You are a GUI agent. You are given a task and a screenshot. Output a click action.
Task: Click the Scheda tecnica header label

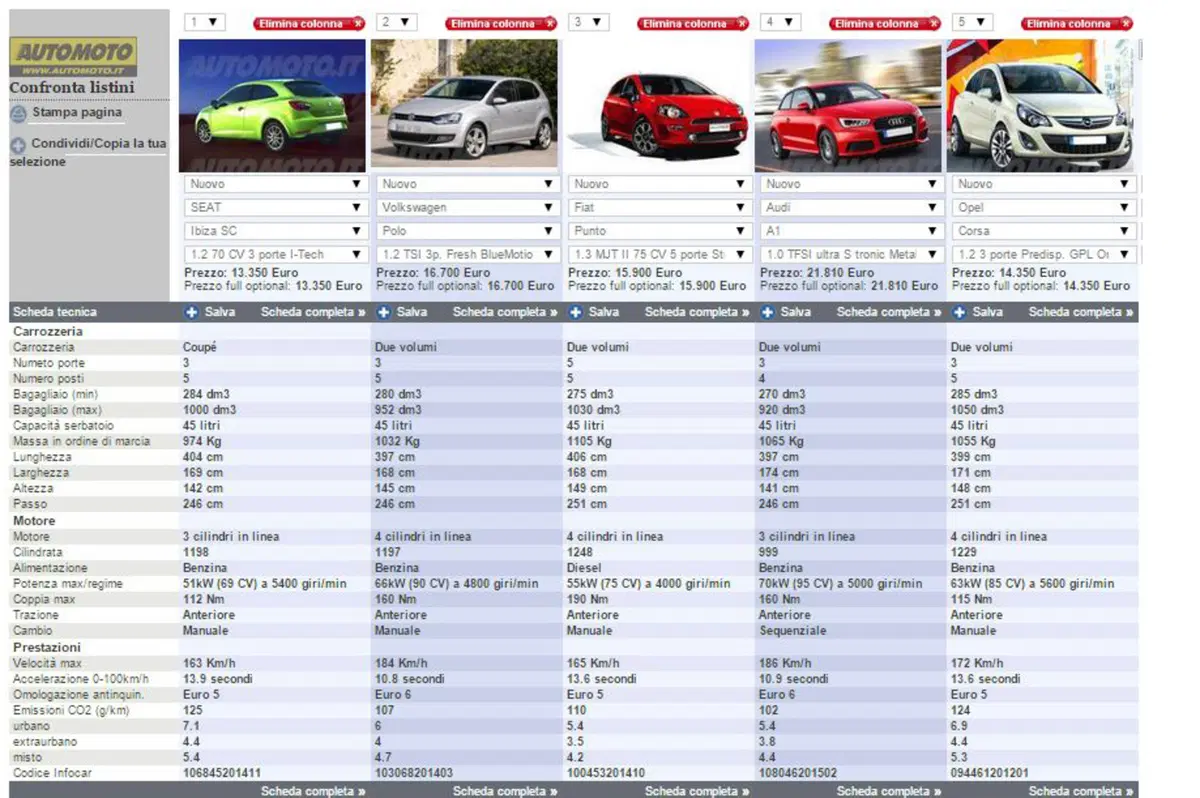pyautogui.click(x=55, y=312)
